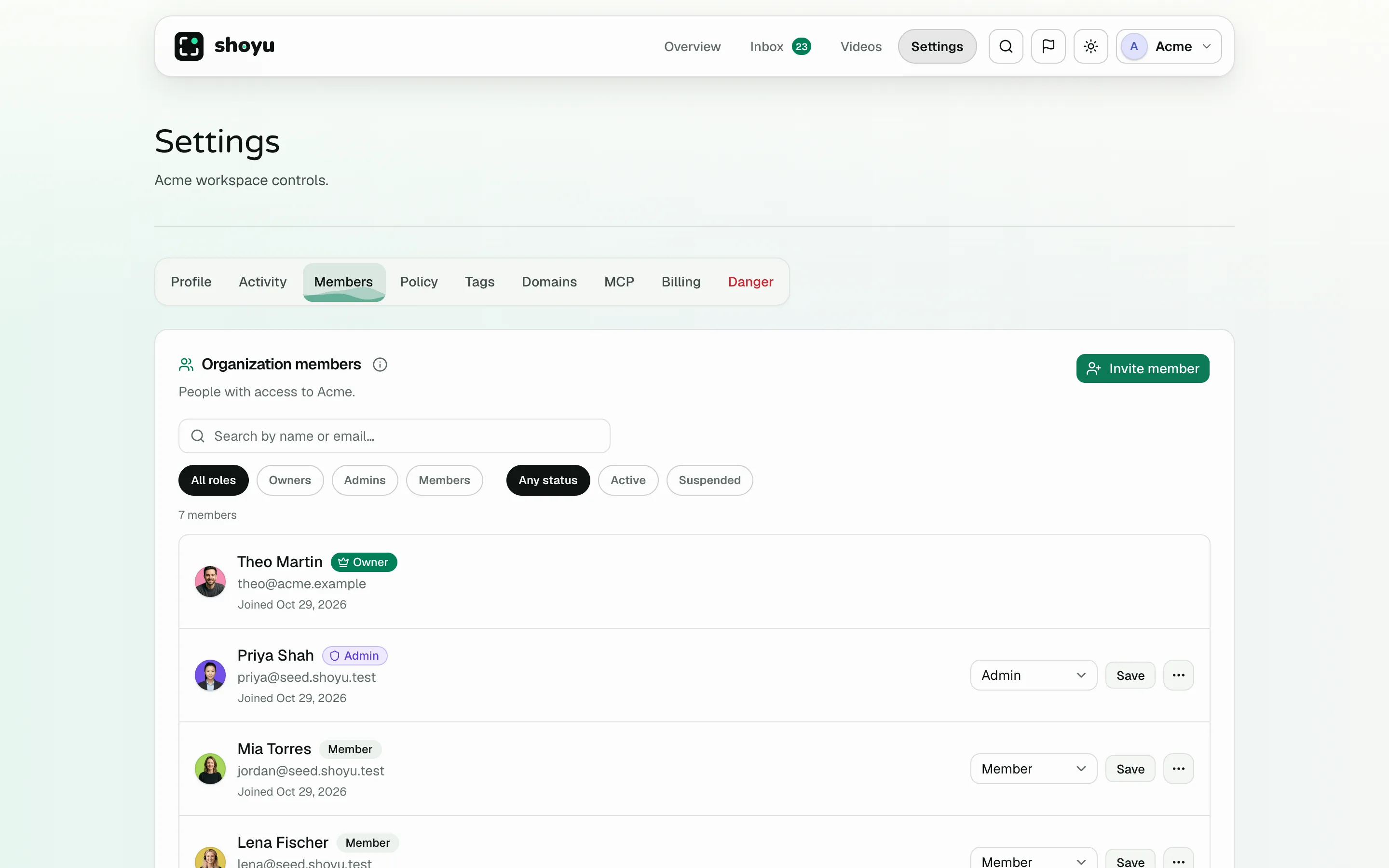Image resolution: width=1389 pixels, height=868 pixels.
Task: Click the Acme avatar letter A
Action: coord(1133,46)
